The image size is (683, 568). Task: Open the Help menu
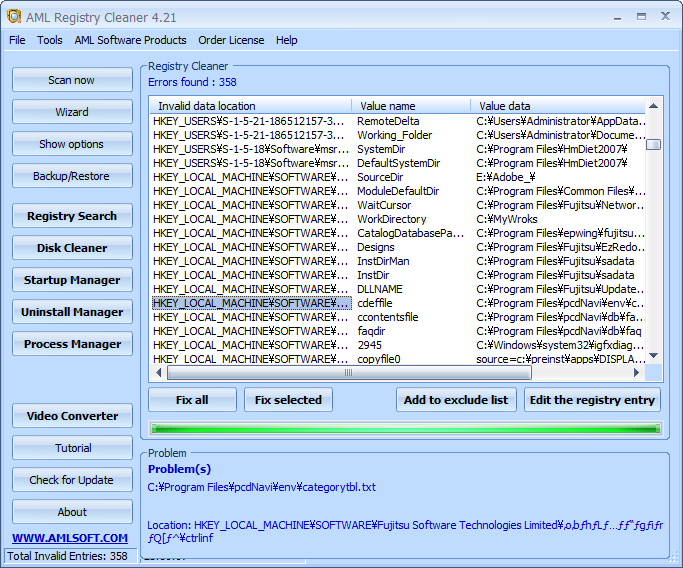(x=287, y=40)
